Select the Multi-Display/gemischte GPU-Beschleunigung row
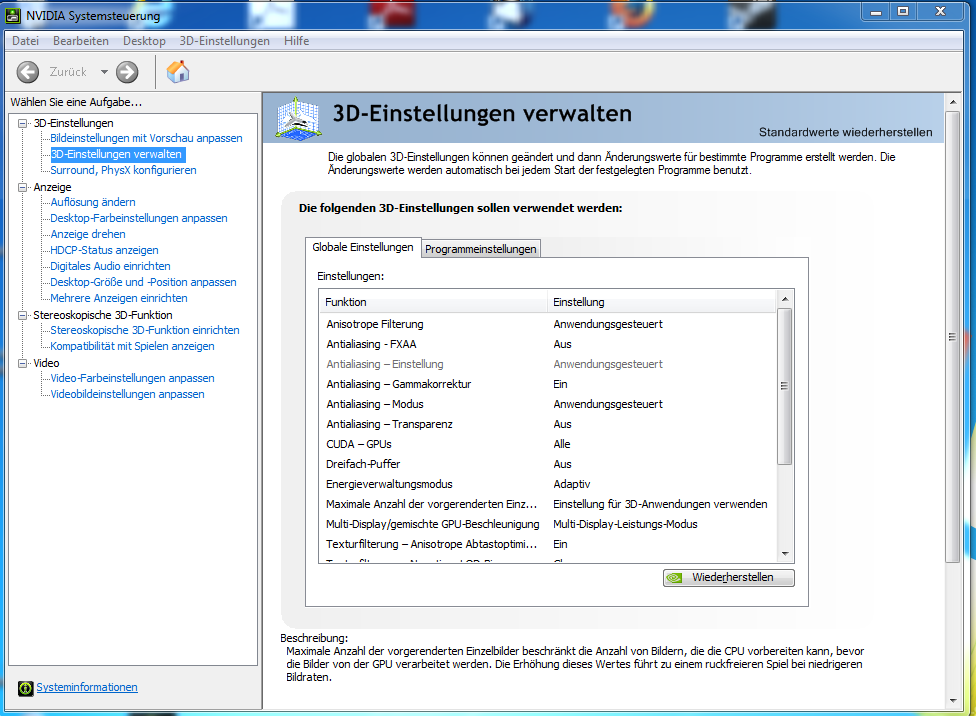Viewport: 976px width, 716px height. pyautogui.click(x=548, y=524)
